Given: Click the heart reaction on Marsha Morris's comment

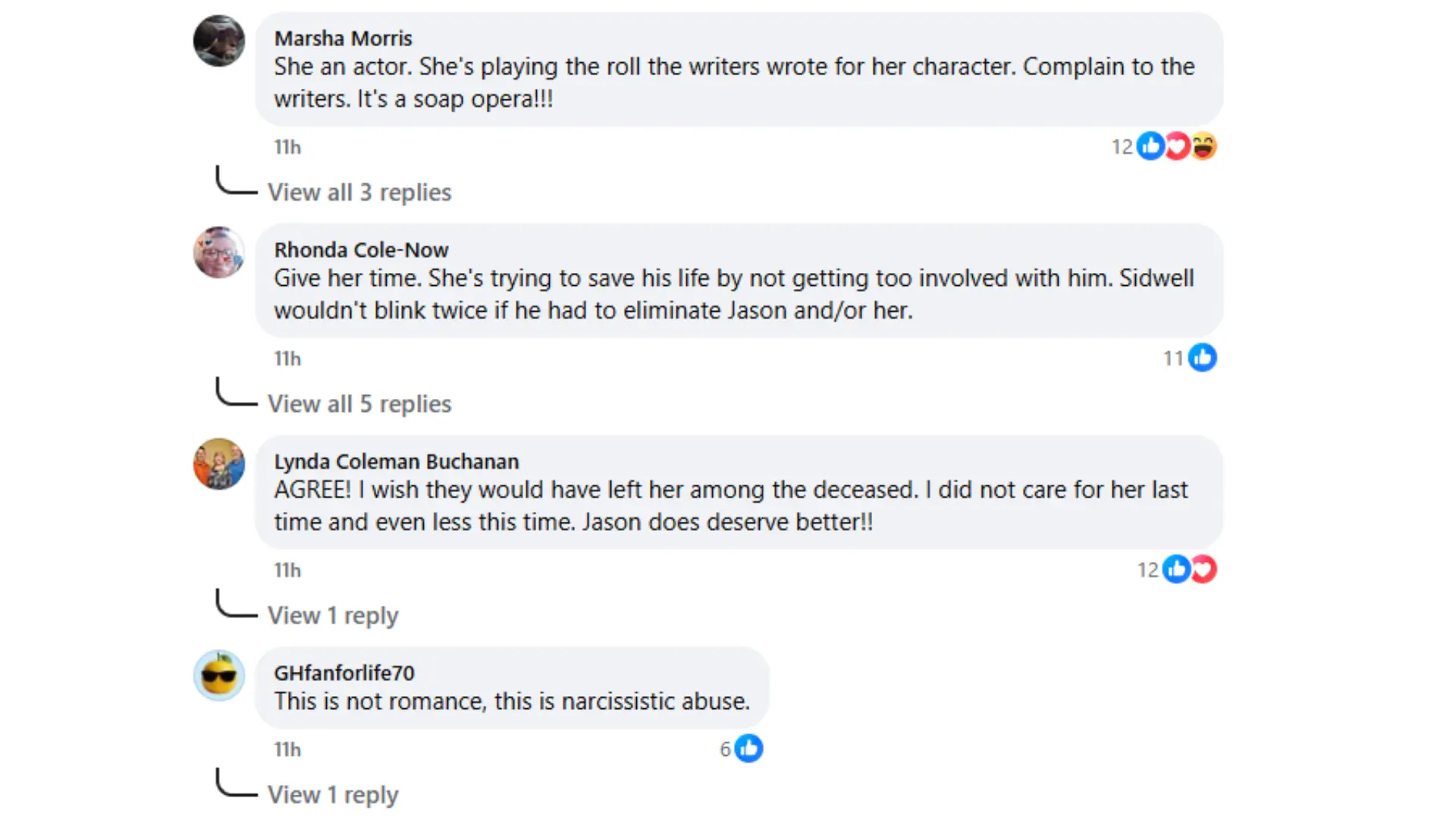Looking at the screenshot, I should (1177, 146).
